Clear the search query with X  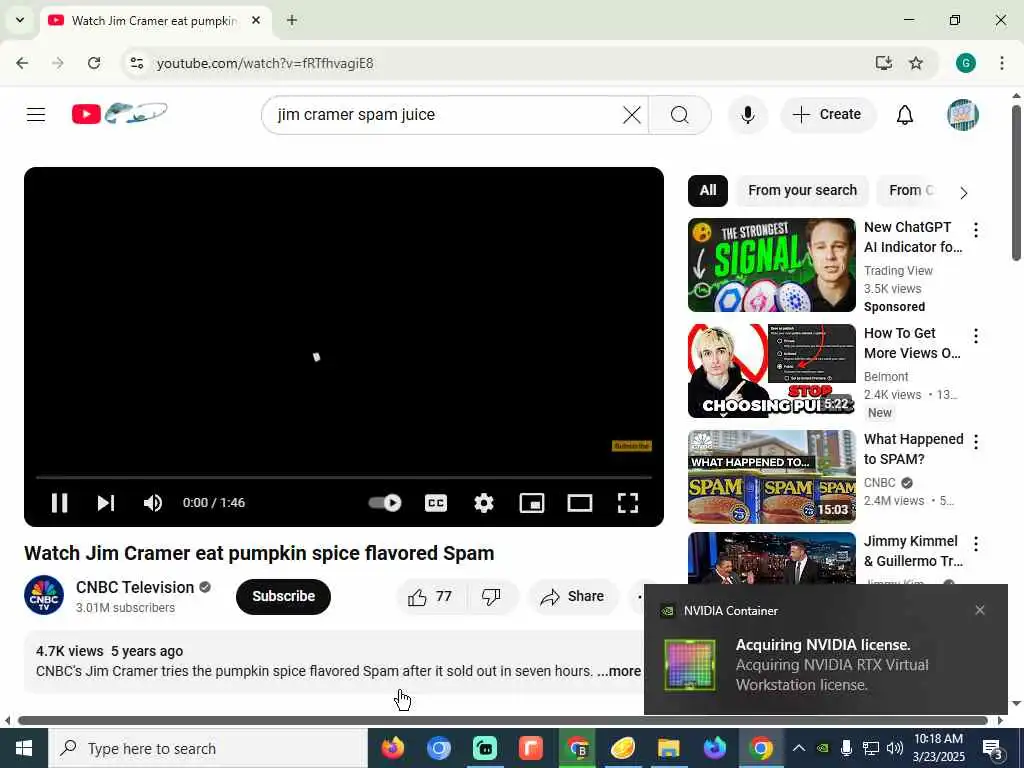632,115
